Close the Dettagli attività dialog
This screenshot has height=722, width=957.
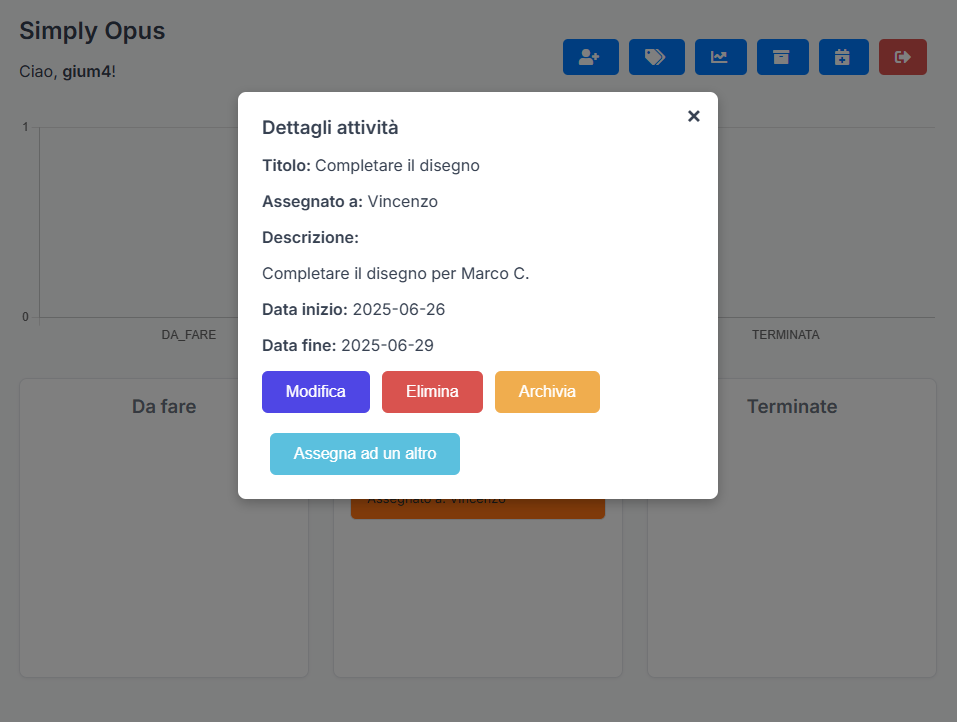(693, 116)
